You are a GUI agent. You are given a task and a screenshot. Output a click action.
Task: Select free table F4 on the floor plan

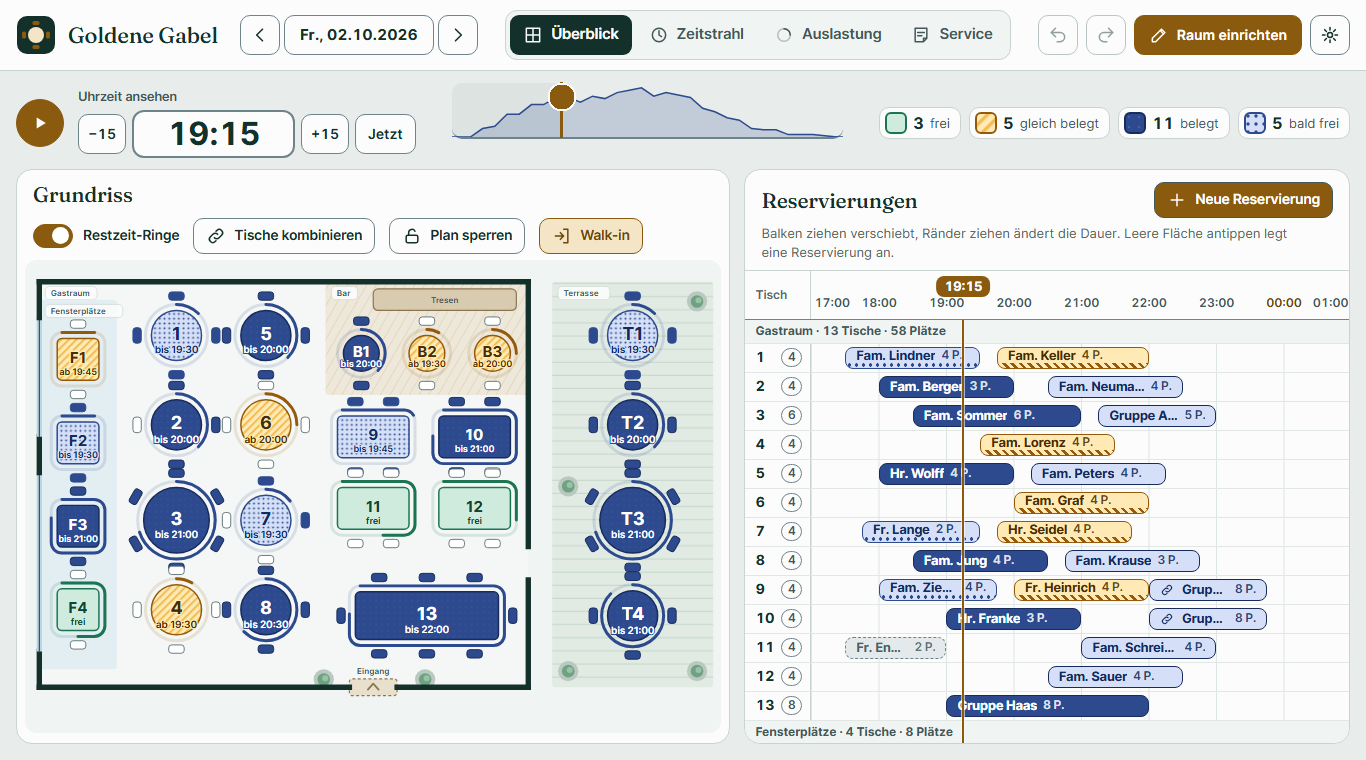tap(78, 612)
